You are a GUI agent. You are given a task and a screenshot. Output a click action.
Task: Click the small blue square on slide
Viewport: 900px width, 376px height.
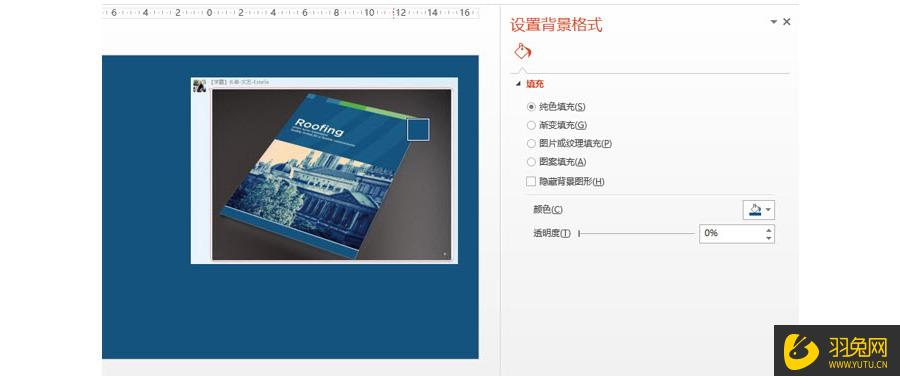pyautogui.click(x=418, y=129)
